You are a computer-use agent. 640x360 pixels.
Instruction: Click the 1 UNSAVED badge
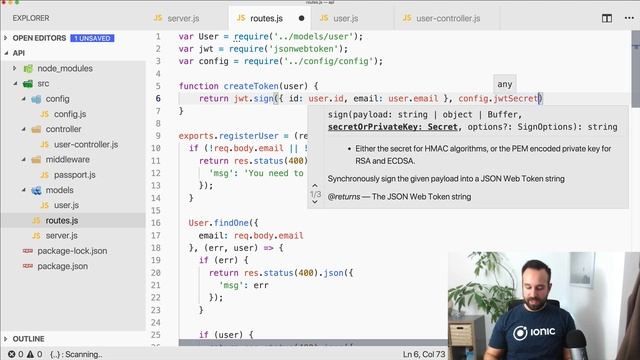92,38
